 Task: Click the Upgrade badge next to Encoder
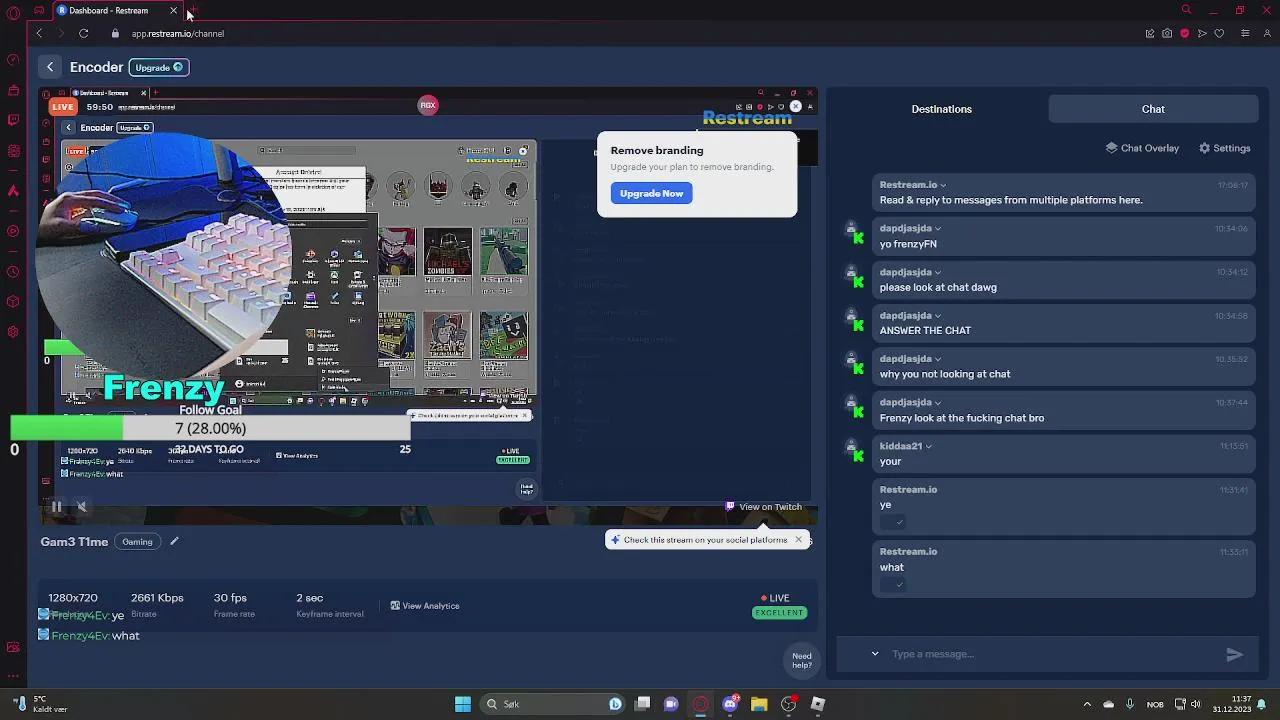[158, 67]
